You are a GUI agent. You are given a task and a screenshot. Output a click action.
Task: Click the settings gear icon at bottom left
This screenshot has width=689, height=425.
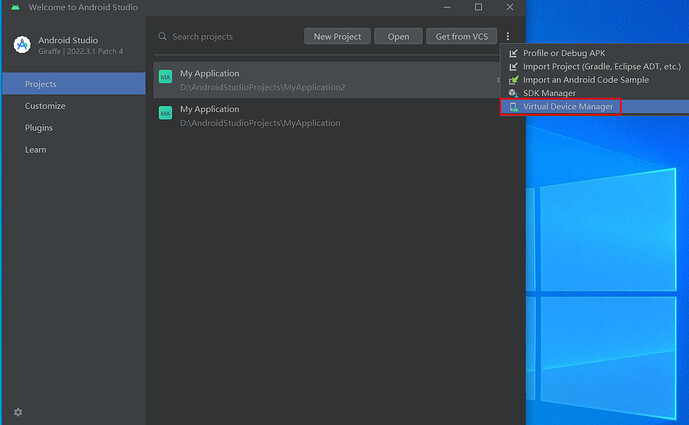[x=18, y=412]
